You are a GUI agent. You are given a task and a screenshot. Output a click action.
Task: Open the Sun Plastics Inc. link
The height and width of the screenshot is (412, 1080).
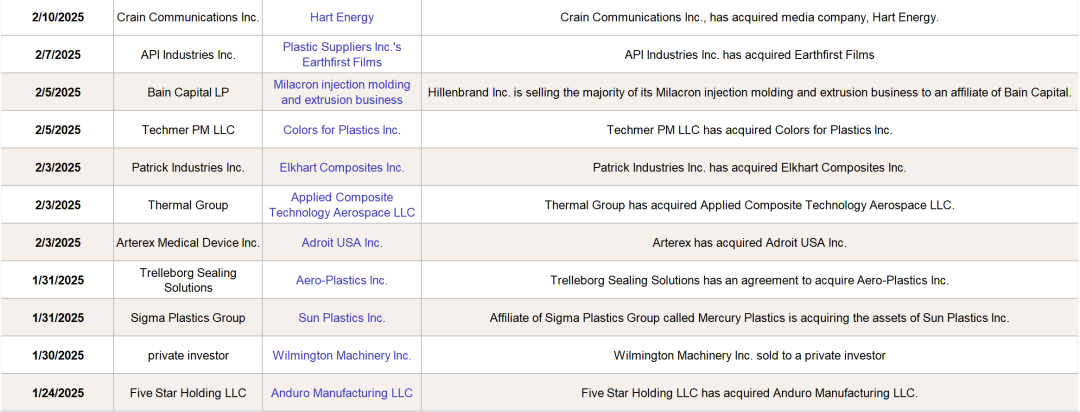click(x=342, y=317)
